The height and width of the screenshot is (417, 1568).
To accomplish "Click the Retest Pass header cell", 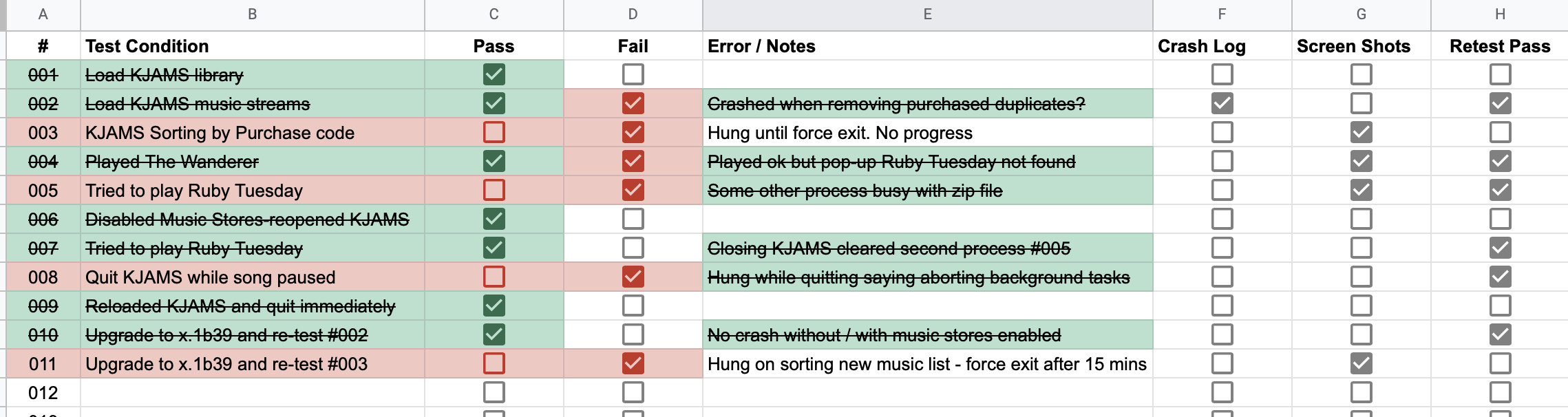I will click(x=1500, y=46).
